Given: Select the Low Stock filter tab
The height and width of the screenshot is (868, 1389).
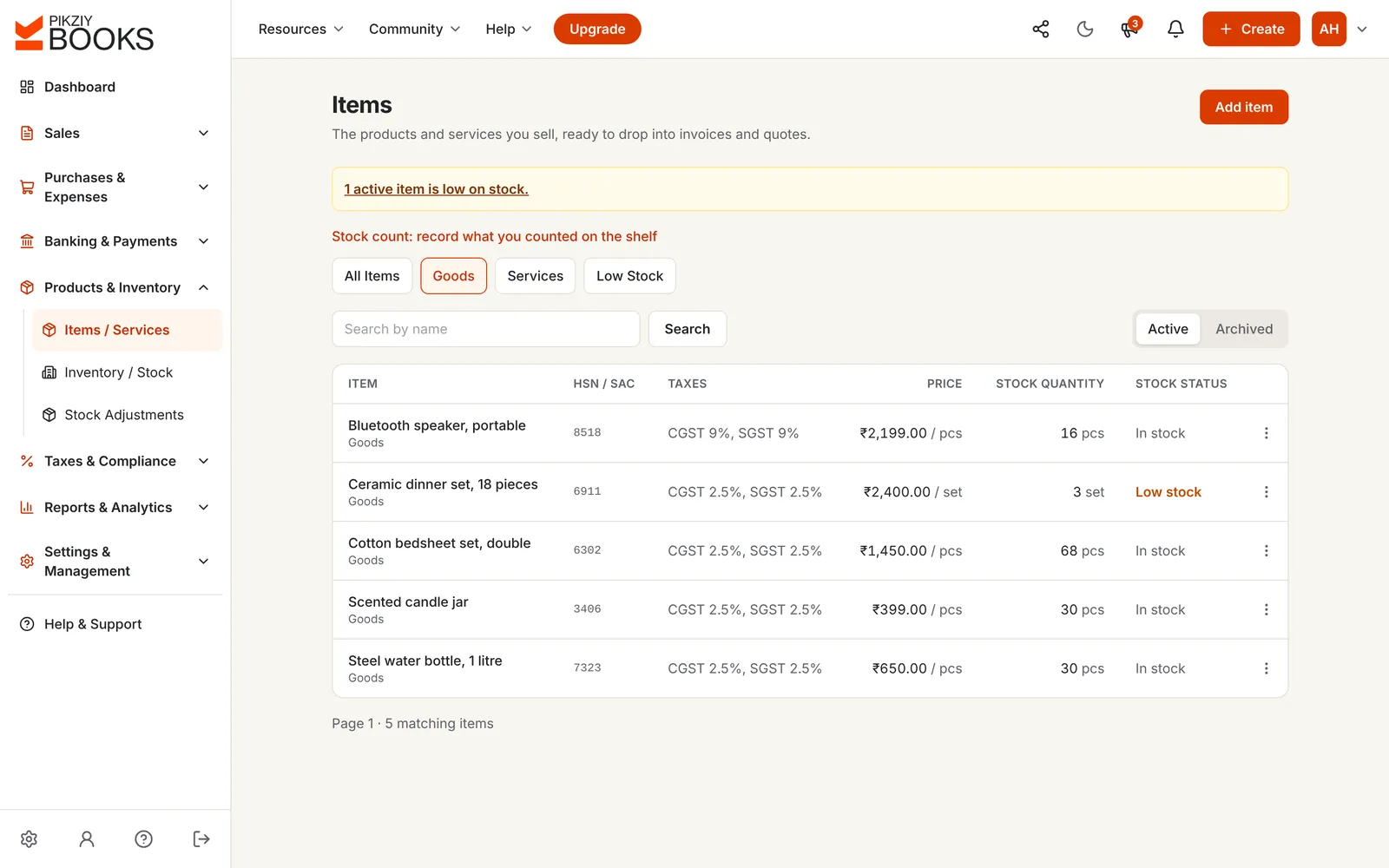Looking at the screenshot, I should point(629,276).
